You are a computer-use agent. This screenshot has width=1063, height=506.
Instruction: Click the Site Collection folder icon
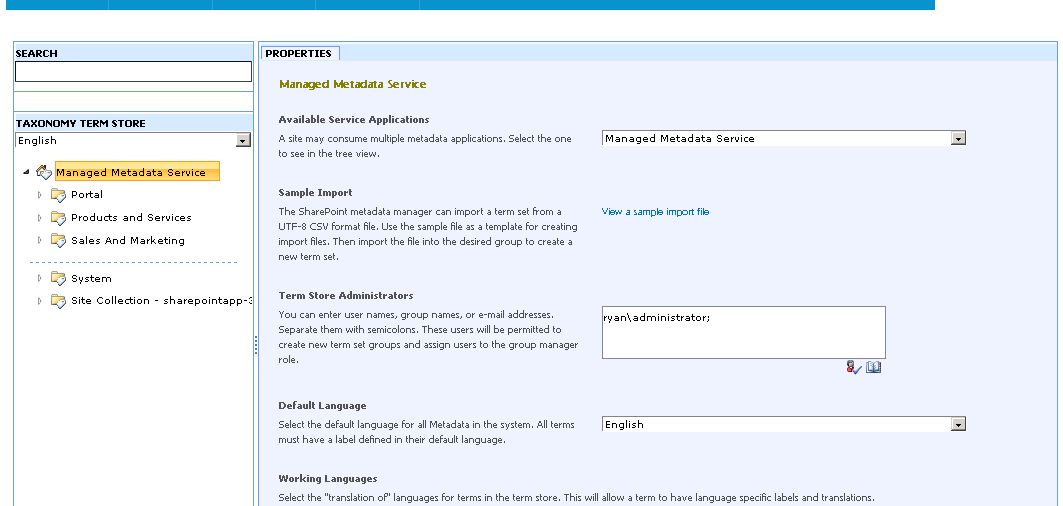point(58,301)
